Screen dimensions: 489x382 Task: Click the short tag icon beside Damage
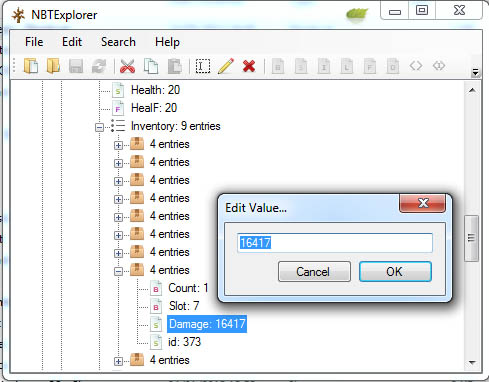coord(156,324)
